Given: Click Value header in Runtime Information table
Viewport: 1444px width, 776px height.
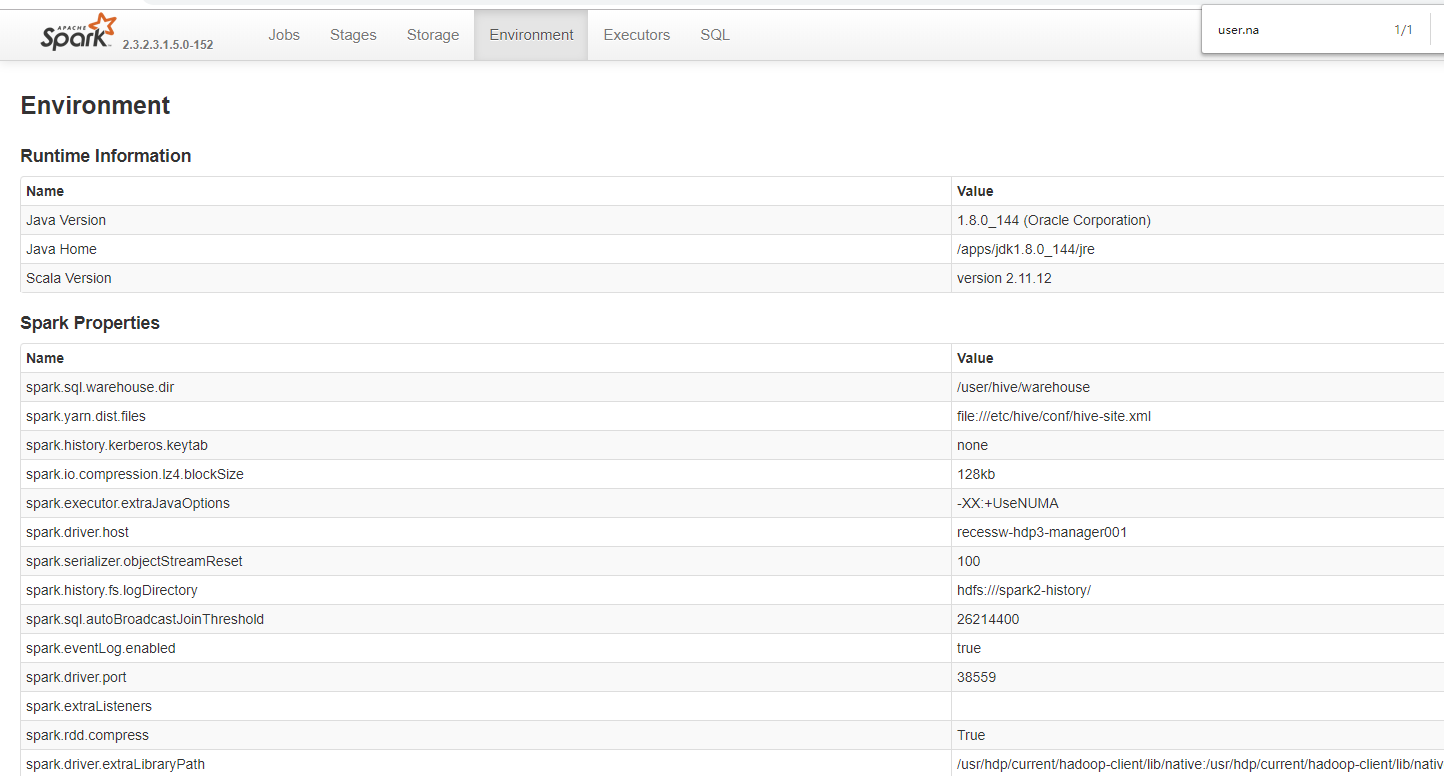Looking at the screenshot, I should click(975, 191).
